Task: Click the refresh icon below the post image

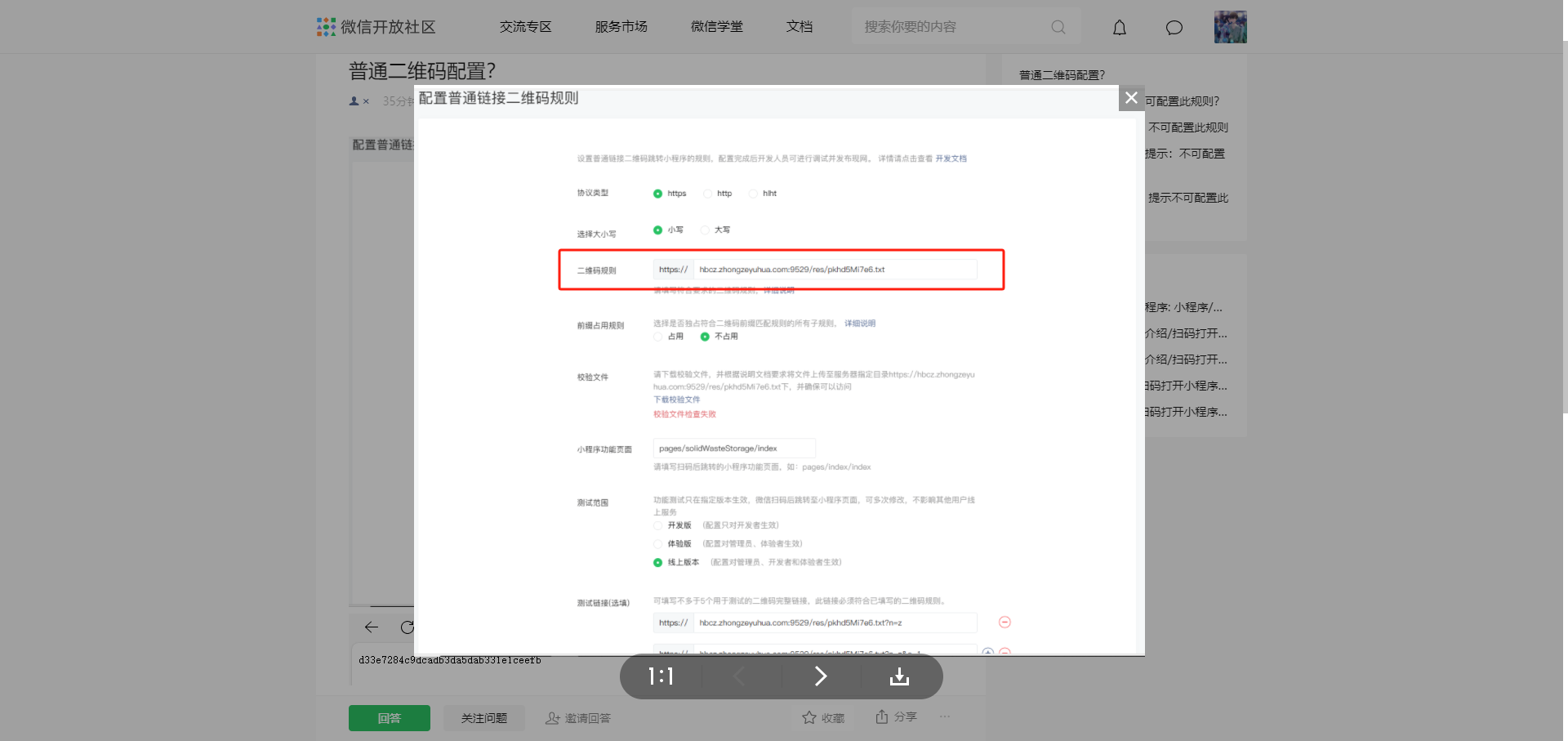Action: tap(408, 627)
